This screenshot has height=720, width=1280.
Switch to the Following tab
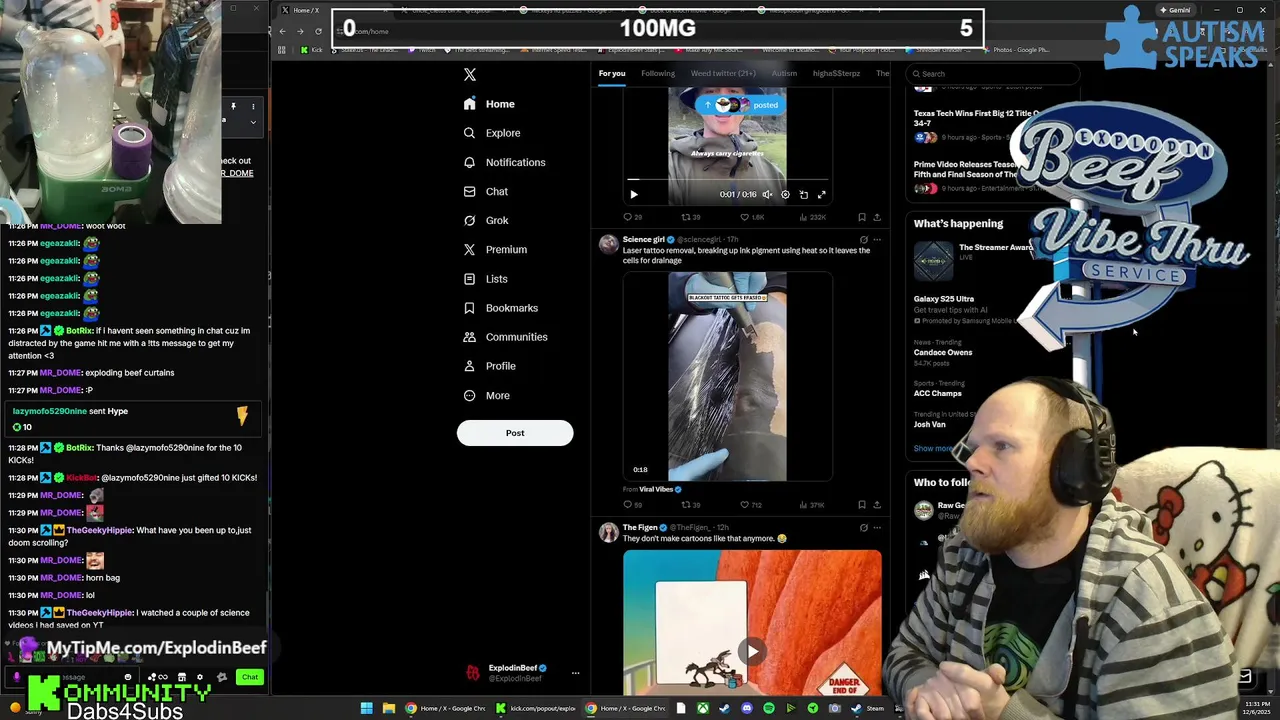658,73
